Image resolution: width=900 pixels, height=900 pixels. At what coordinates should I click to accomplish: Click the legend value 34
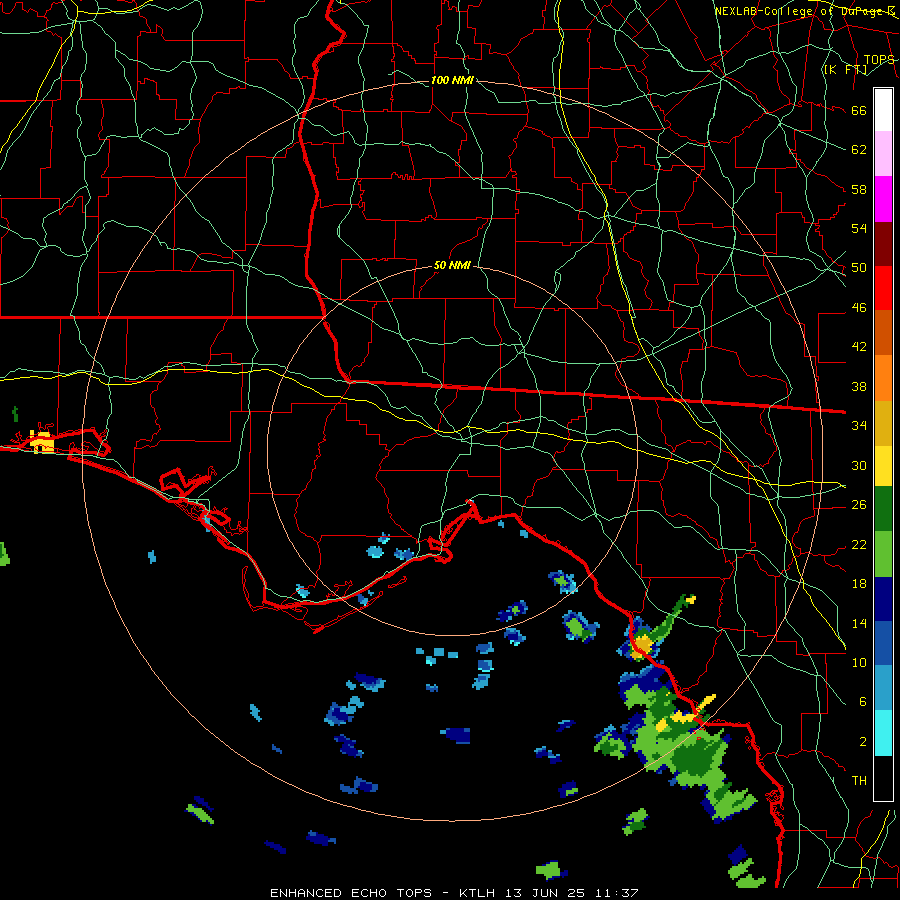[x=859, y=425]
